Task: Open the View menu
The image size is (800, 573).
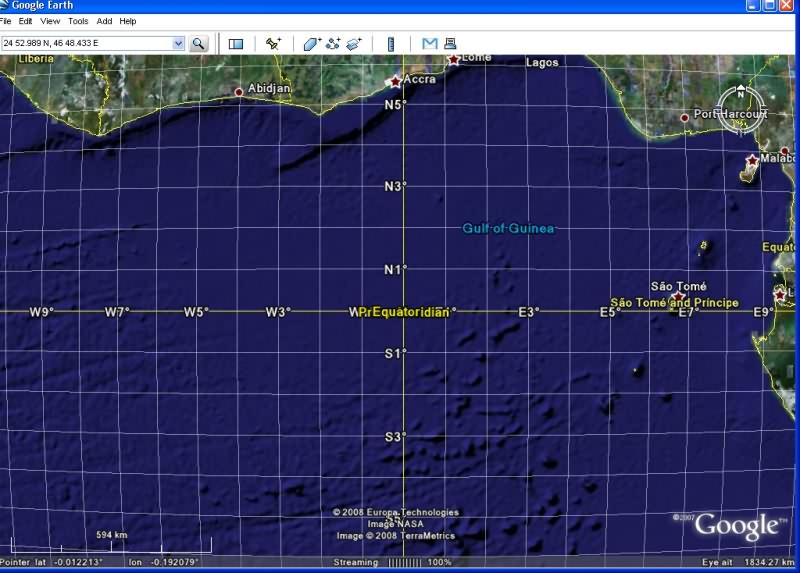Action: point(50,21)
